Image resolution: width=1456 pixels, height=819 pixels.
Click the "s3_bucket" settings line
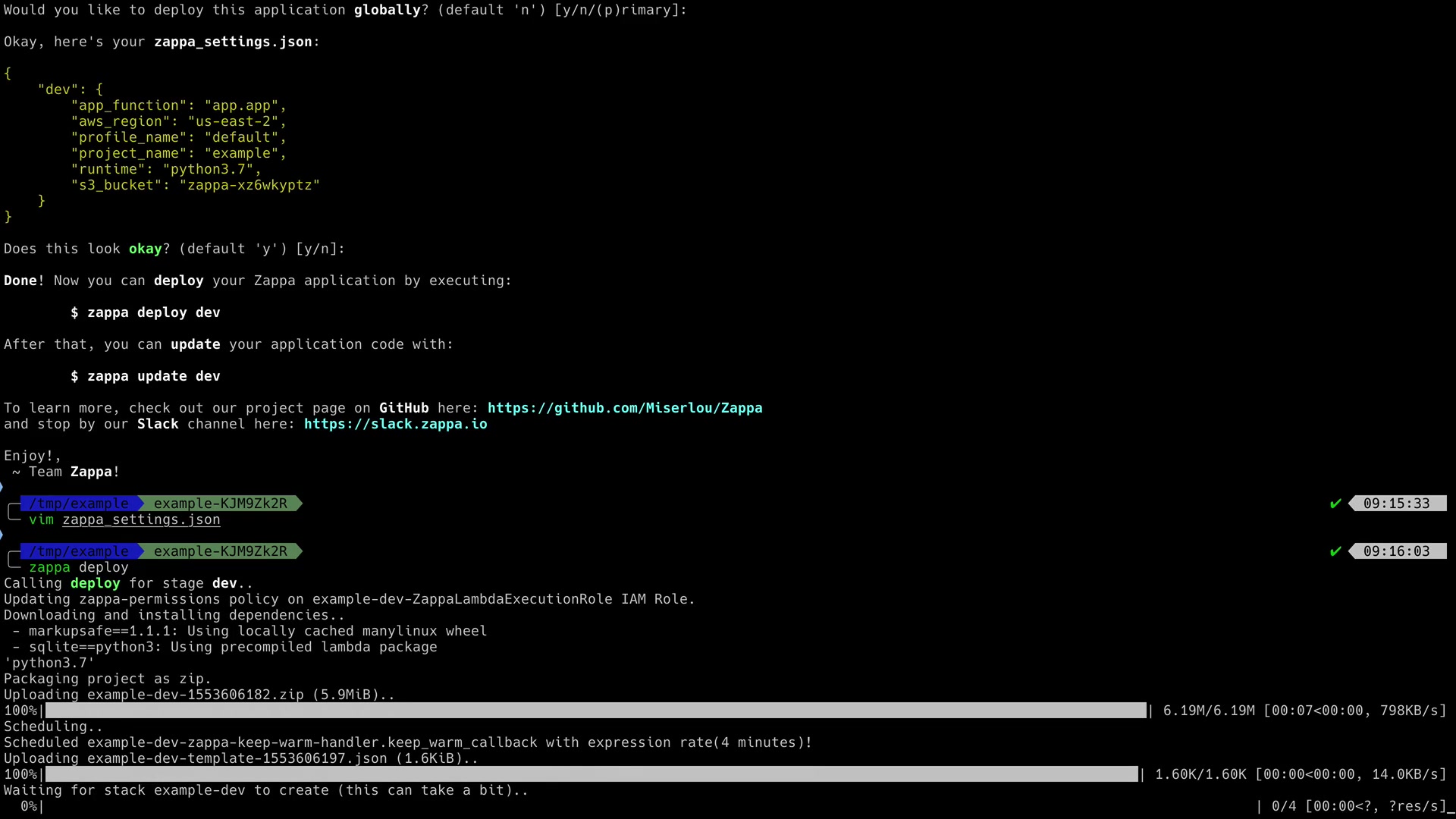[195, 185]
